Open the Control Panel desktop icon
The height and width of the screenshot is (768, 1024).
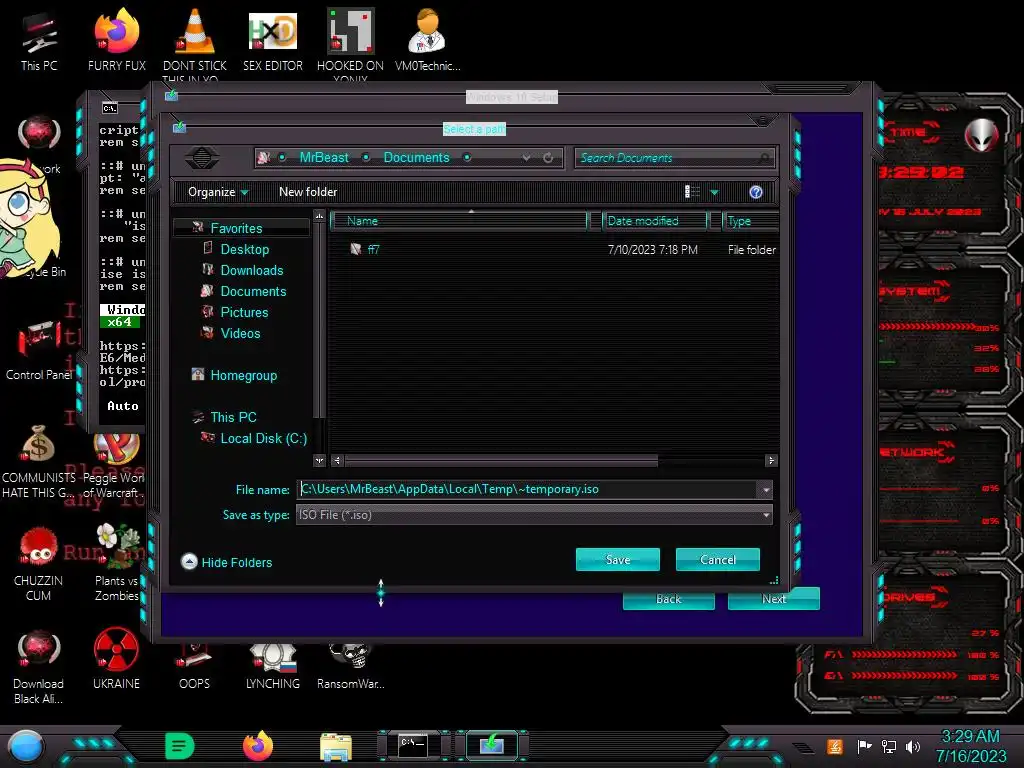[x=39, y=351]
